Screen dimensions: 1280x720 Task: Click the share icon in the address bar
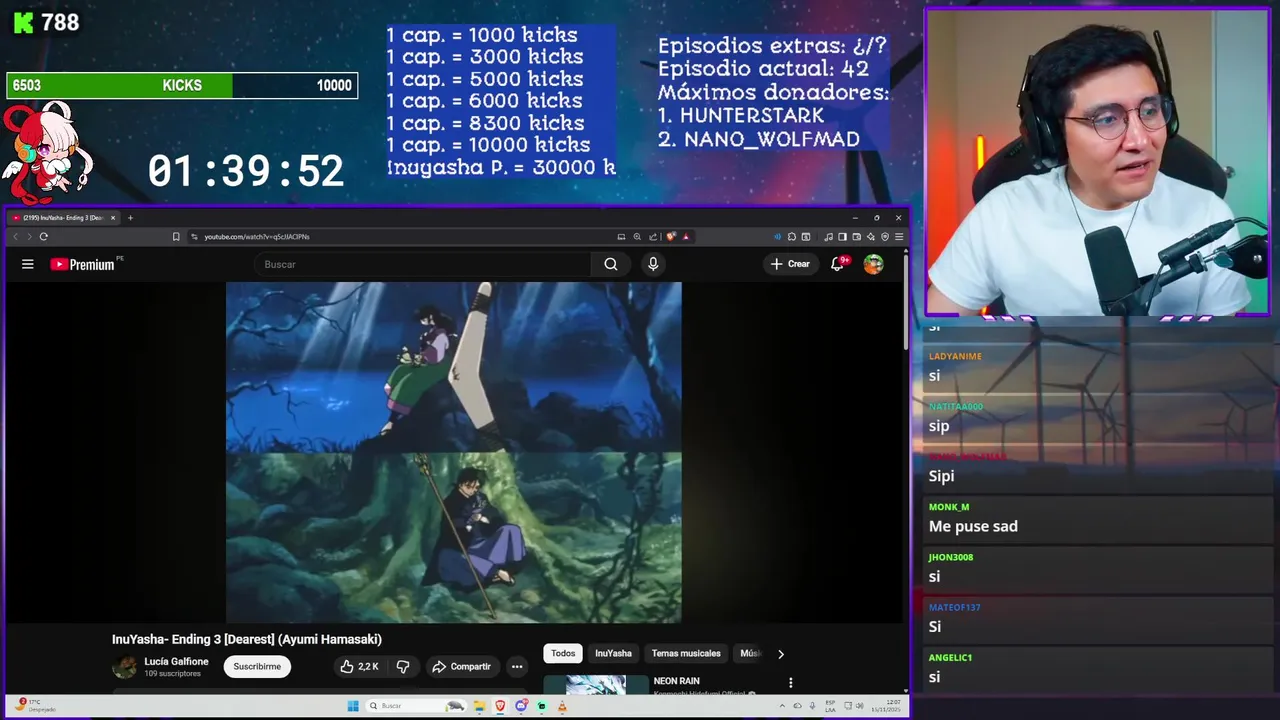(653, 237)
